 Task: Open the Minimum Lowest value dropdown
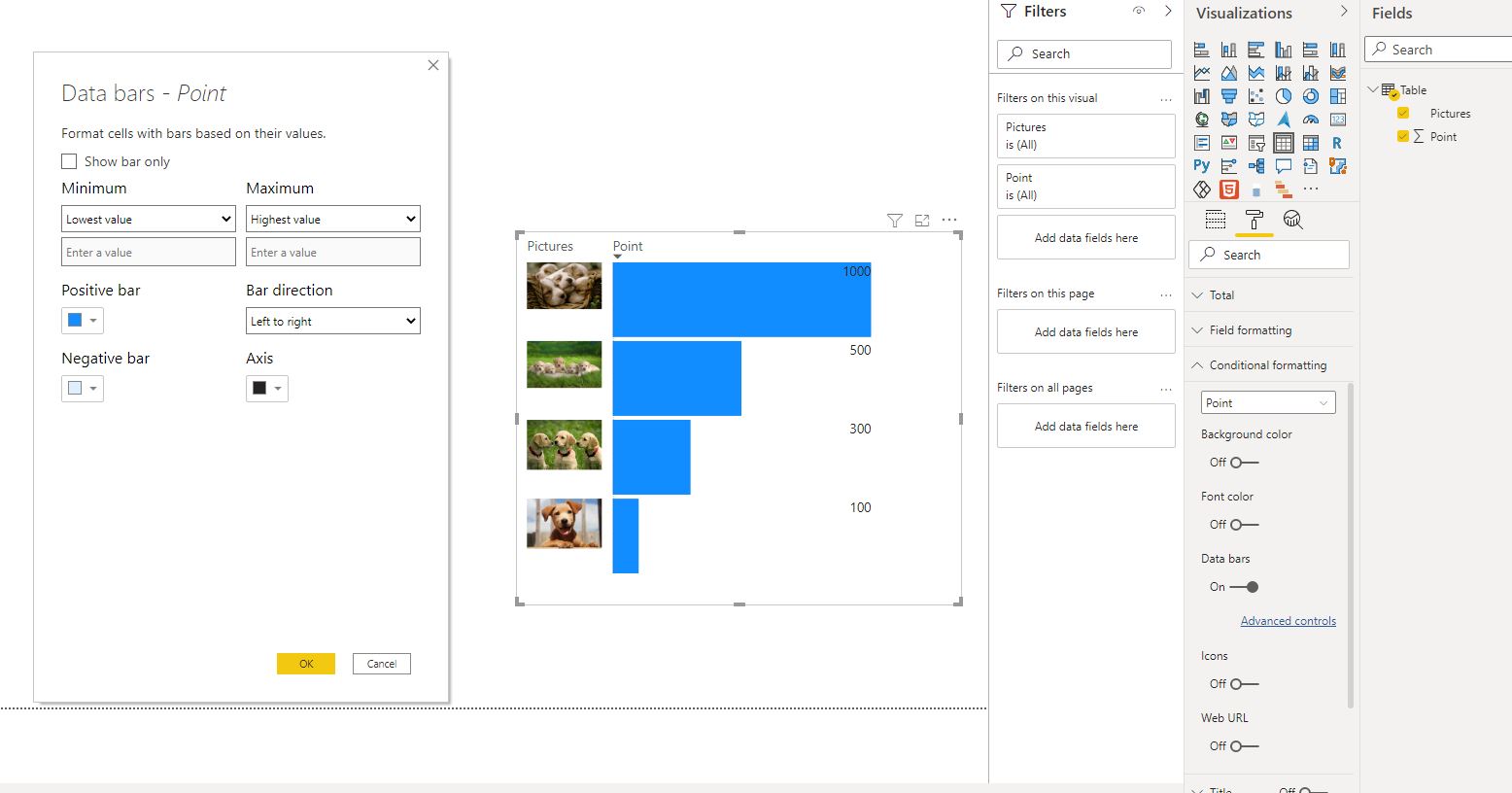(149, 219)
